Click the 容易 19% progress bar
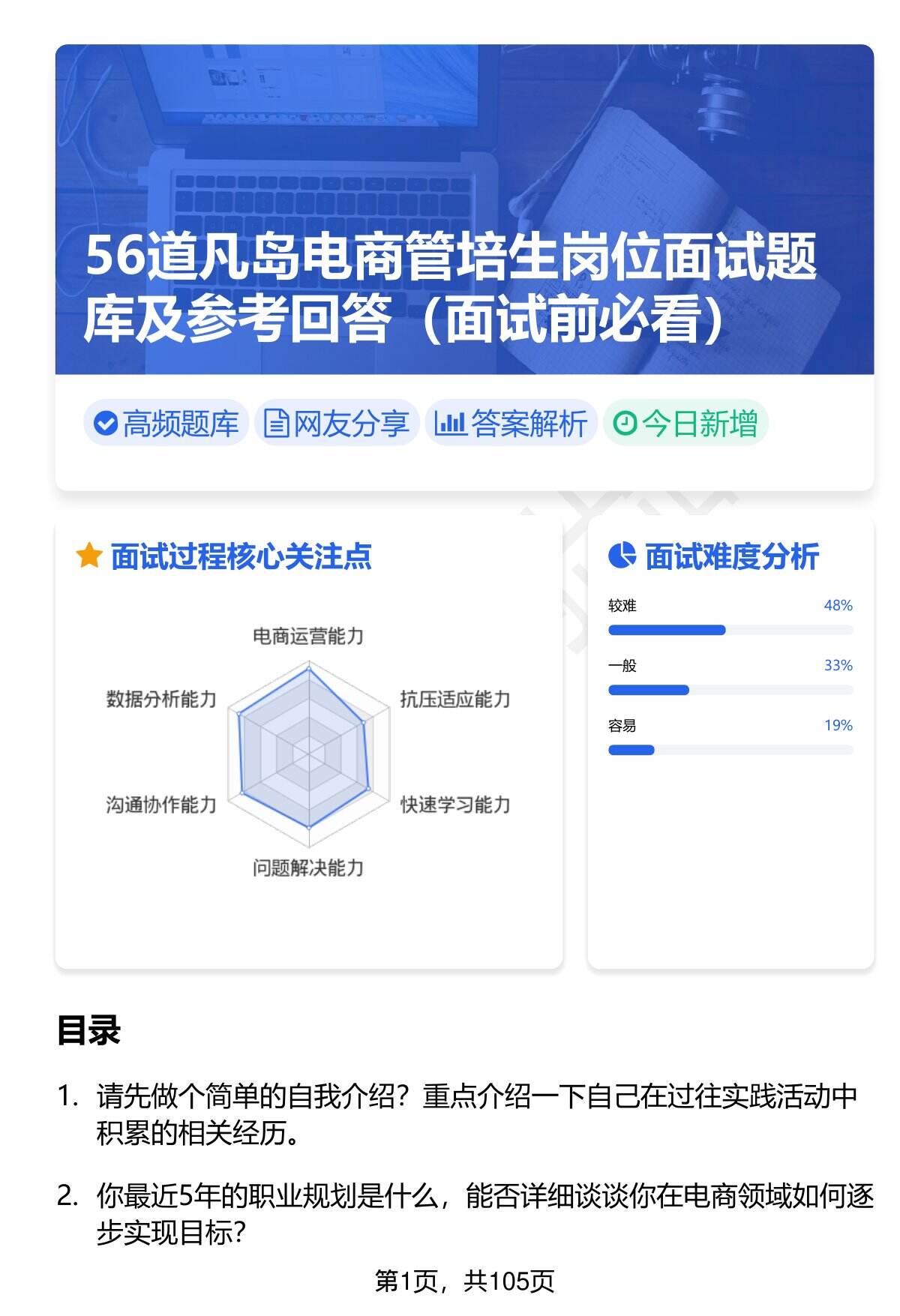 click(x=730, y=750)
